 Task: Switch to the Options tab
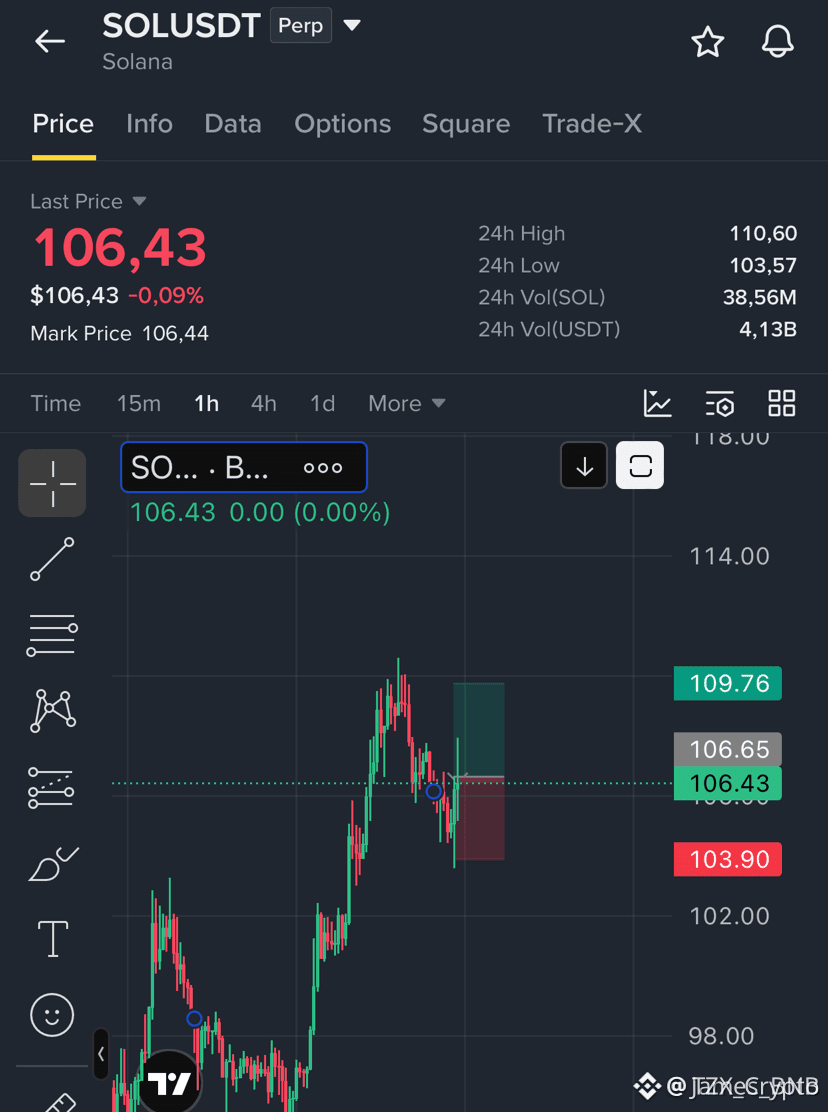(x=342, y=124)
